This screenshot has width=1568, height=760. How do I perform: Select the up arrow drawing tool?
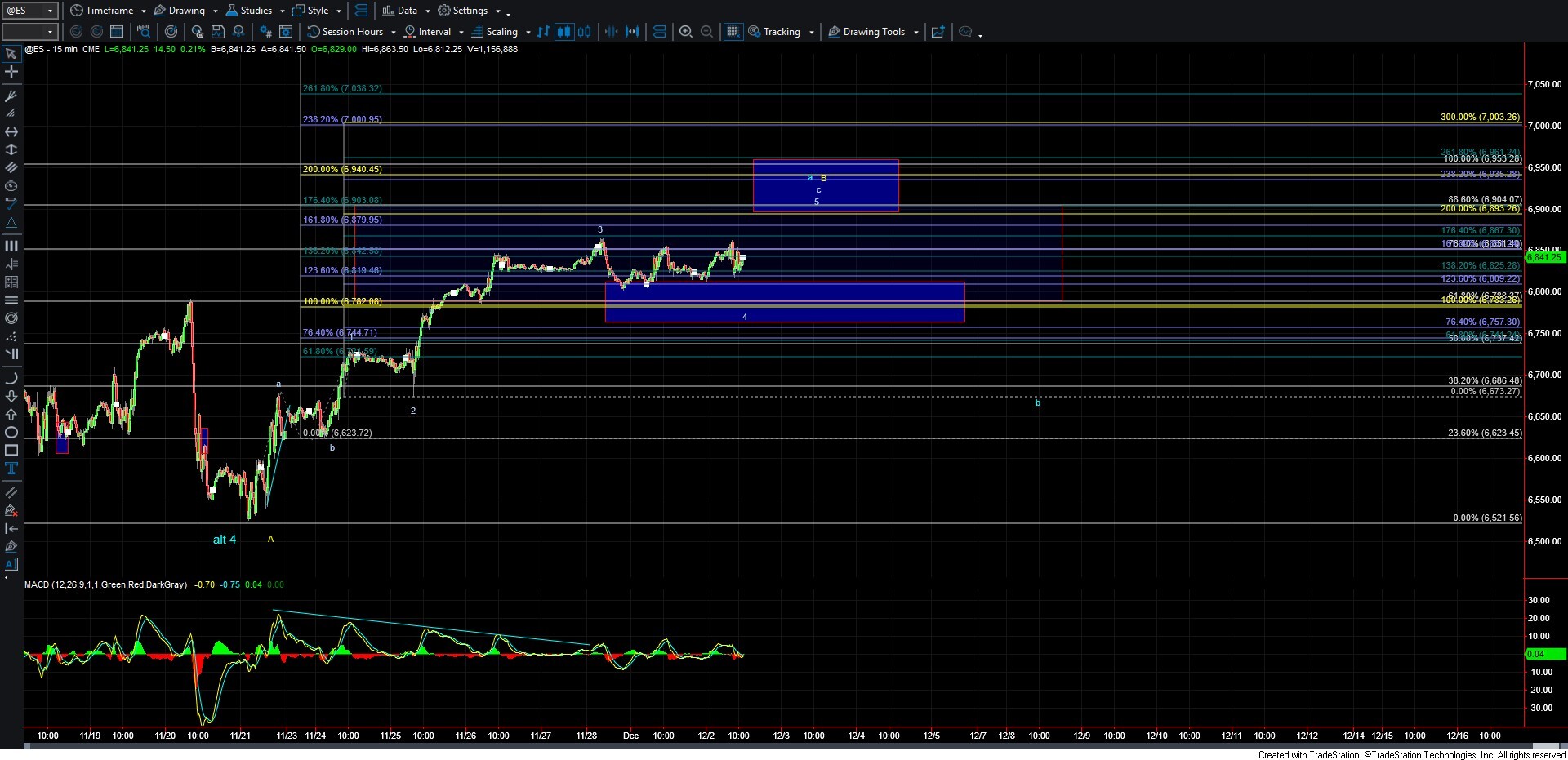point(11,414)
